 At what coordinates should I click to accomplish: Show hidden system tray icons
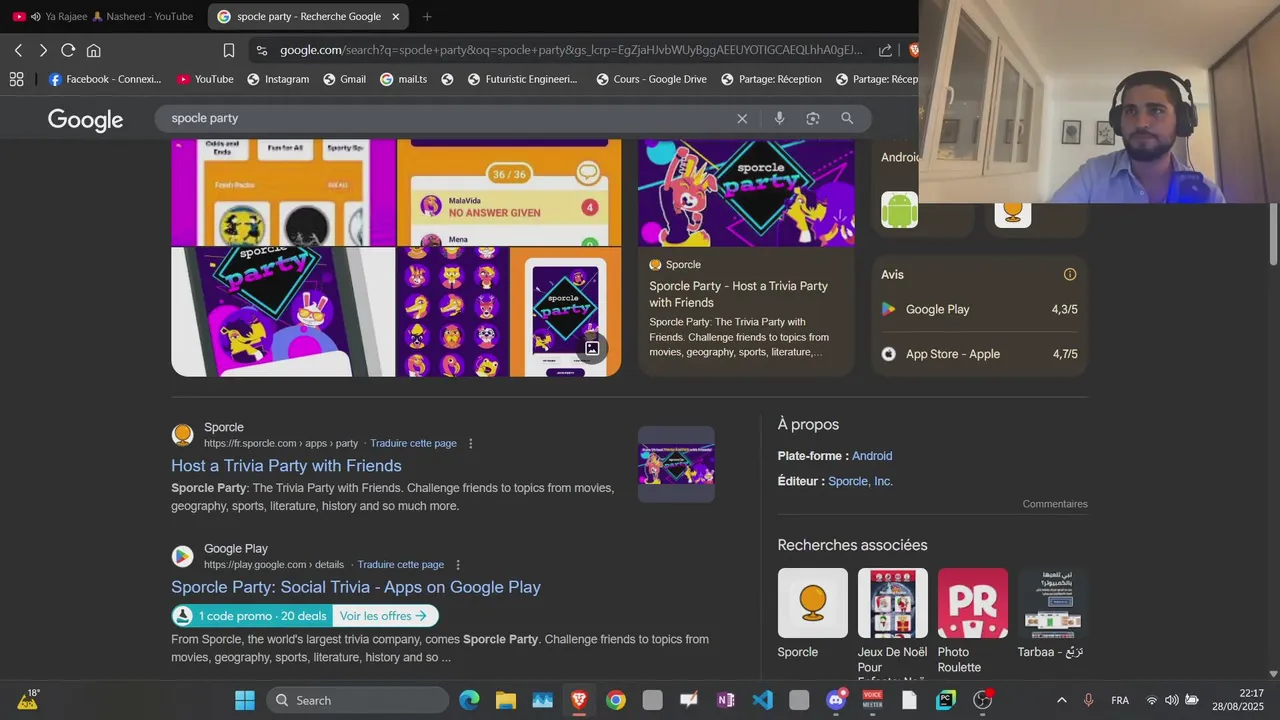(1061, 700)
